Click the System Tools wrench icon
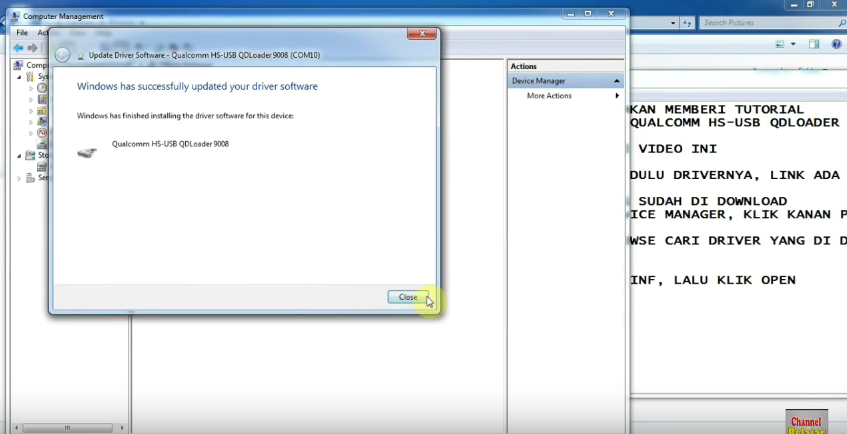The image size is (847, 434). [x=30, y=77]
